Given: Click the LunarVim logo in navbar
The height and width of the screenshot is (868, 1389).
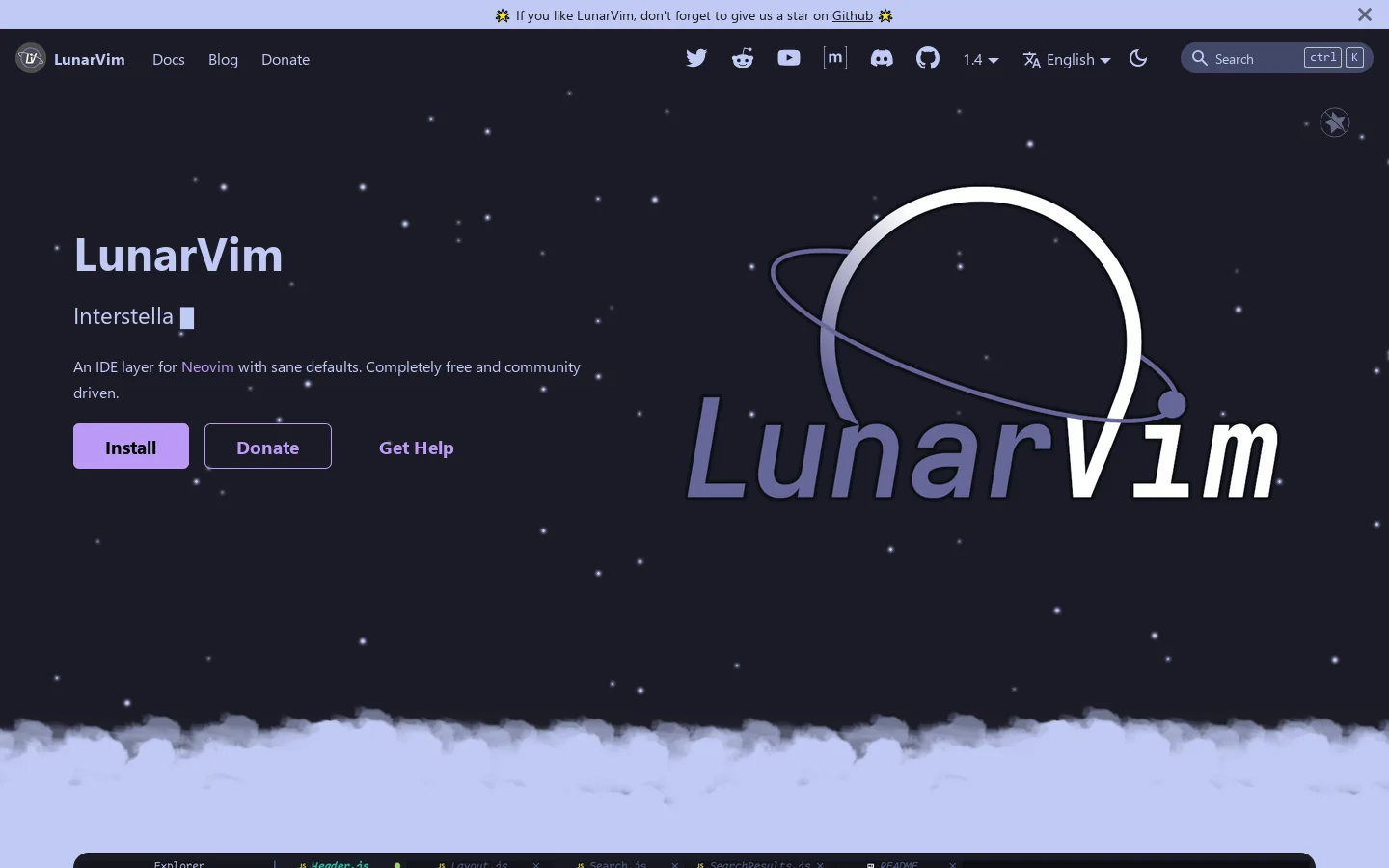Looking at the screenshot, I should pyautogui.click(x=31, y=59).
